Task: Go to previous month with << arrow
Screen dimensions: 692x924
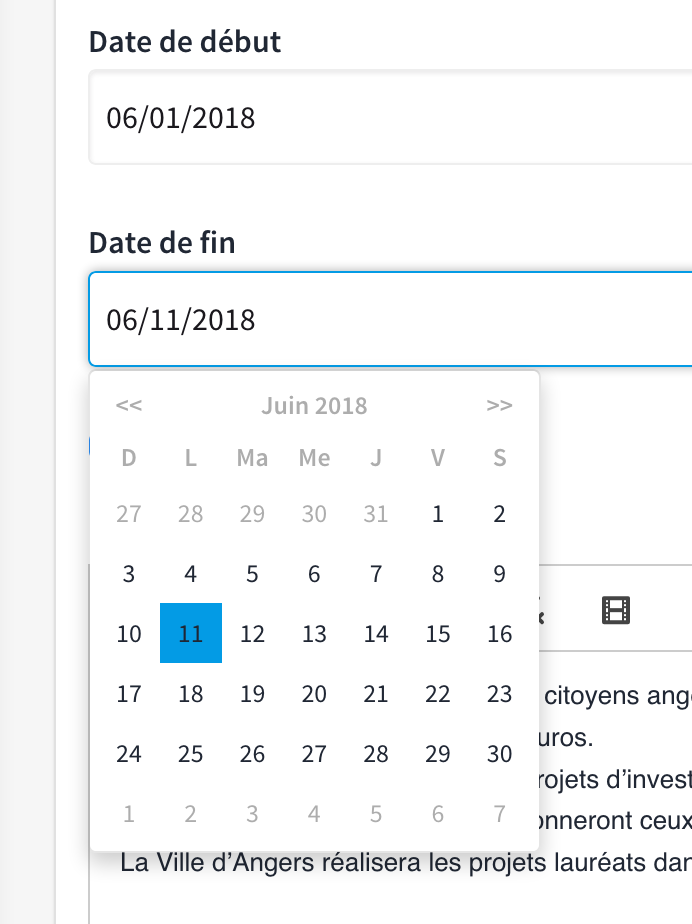Action: 129,406
